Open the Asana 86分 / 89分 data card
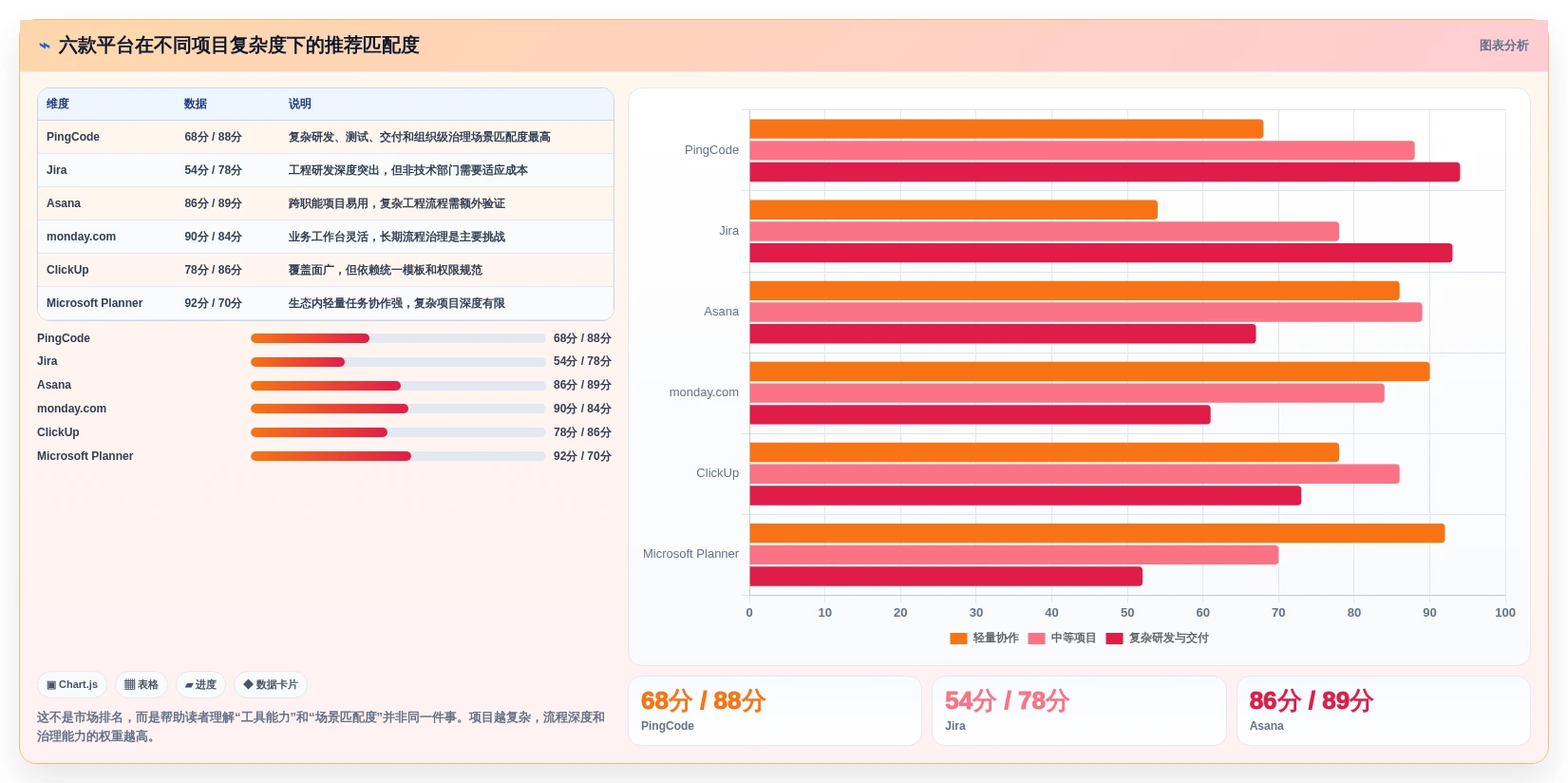Viewport: 1568px width, 783px height. tap(1383, 711)
